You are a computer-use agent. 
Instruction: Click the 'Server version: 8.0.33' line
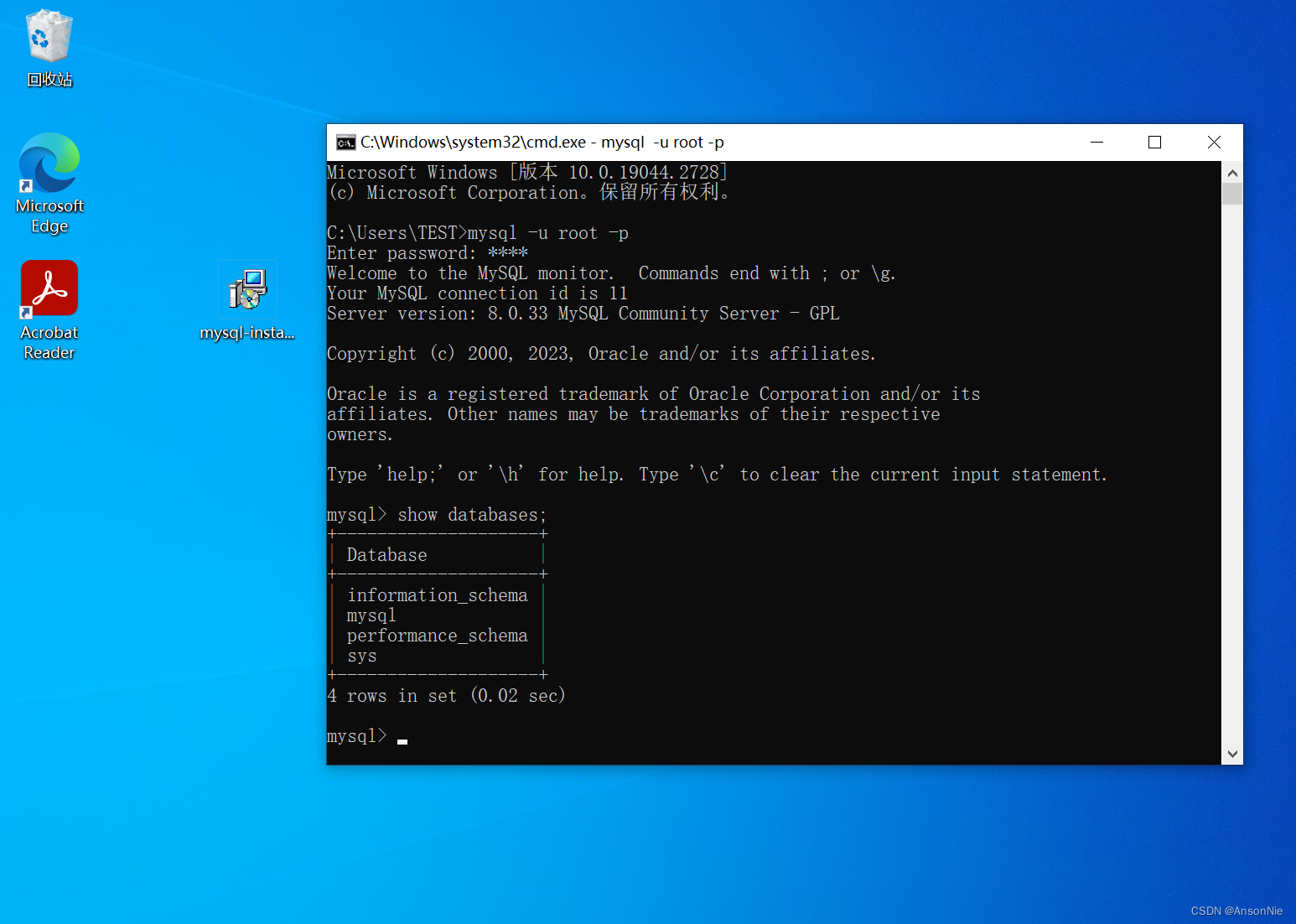(583, 314)
